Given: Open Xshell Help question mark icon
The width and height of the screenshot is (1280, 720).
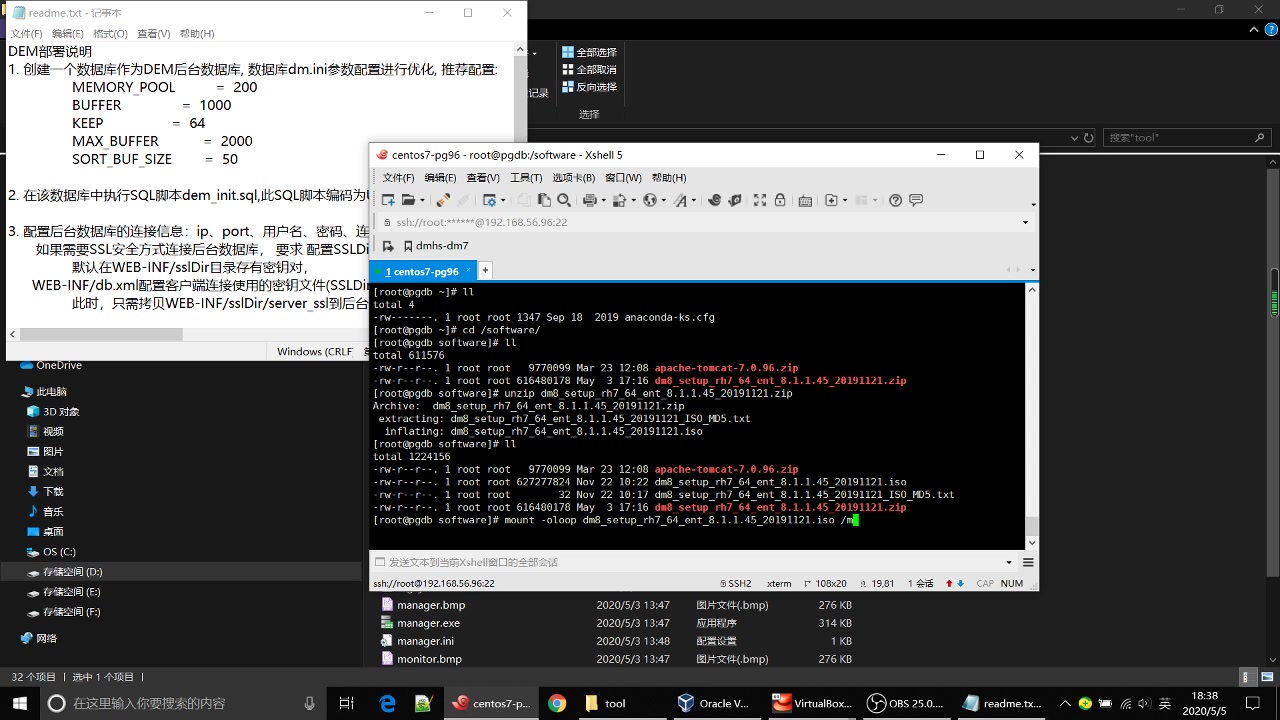Looking at the screenshot, I should (896, 200).
